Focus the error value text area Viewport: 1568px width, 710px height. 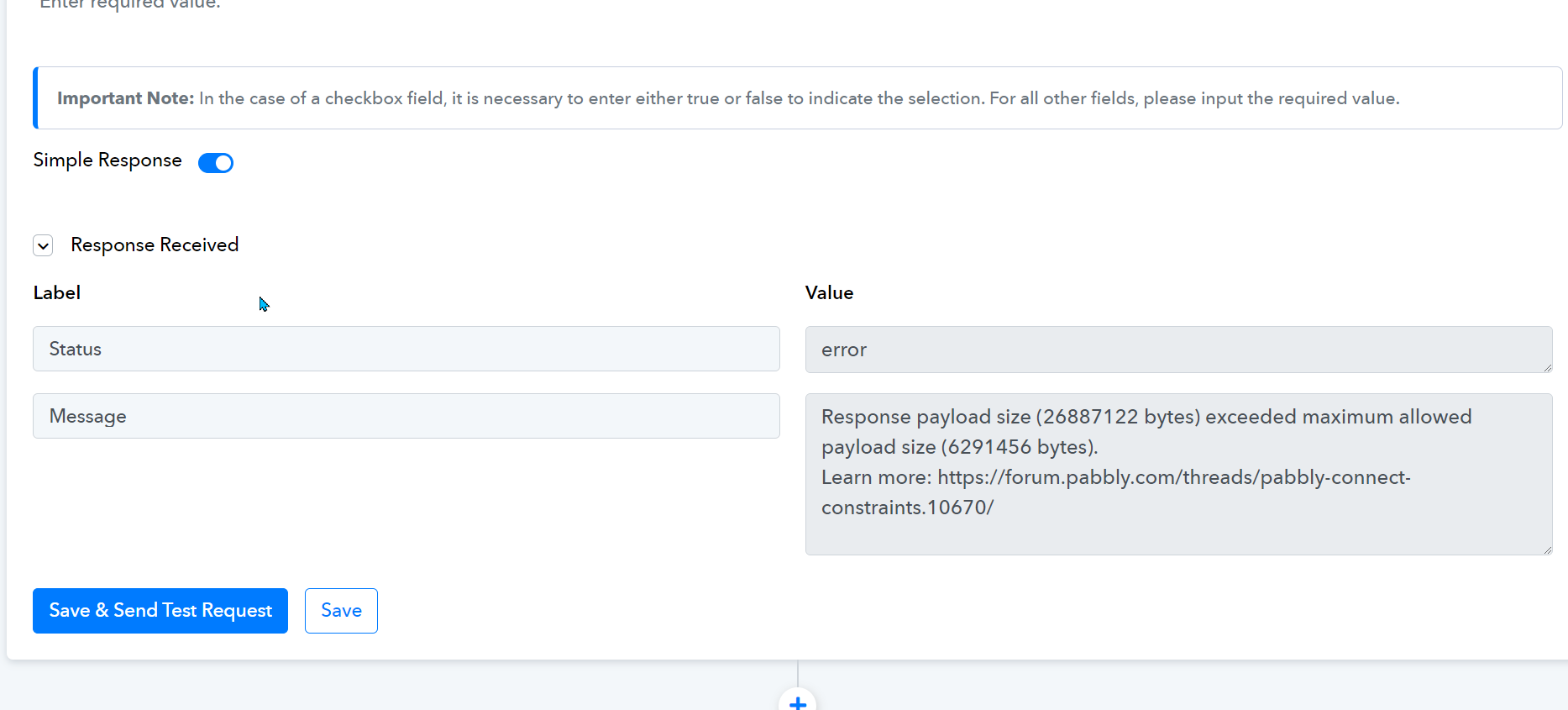point(1178,350)
